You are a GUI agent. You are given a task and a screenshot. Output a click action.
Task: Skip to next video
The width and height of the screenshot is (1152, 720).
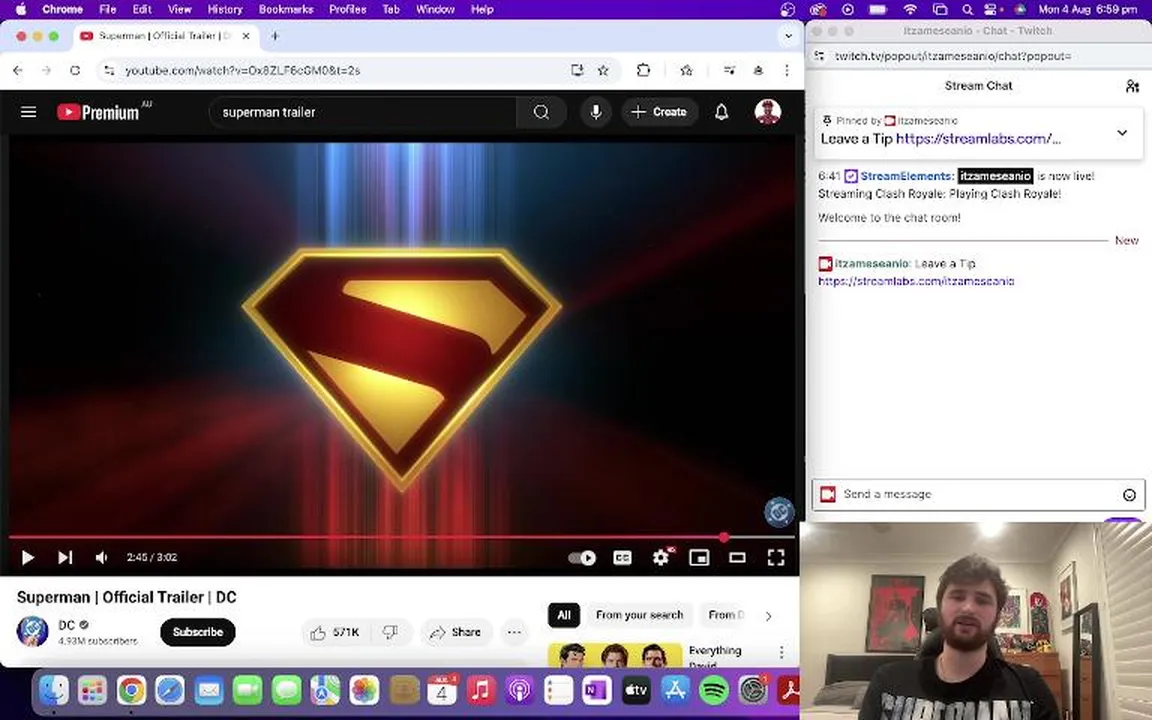65,558
